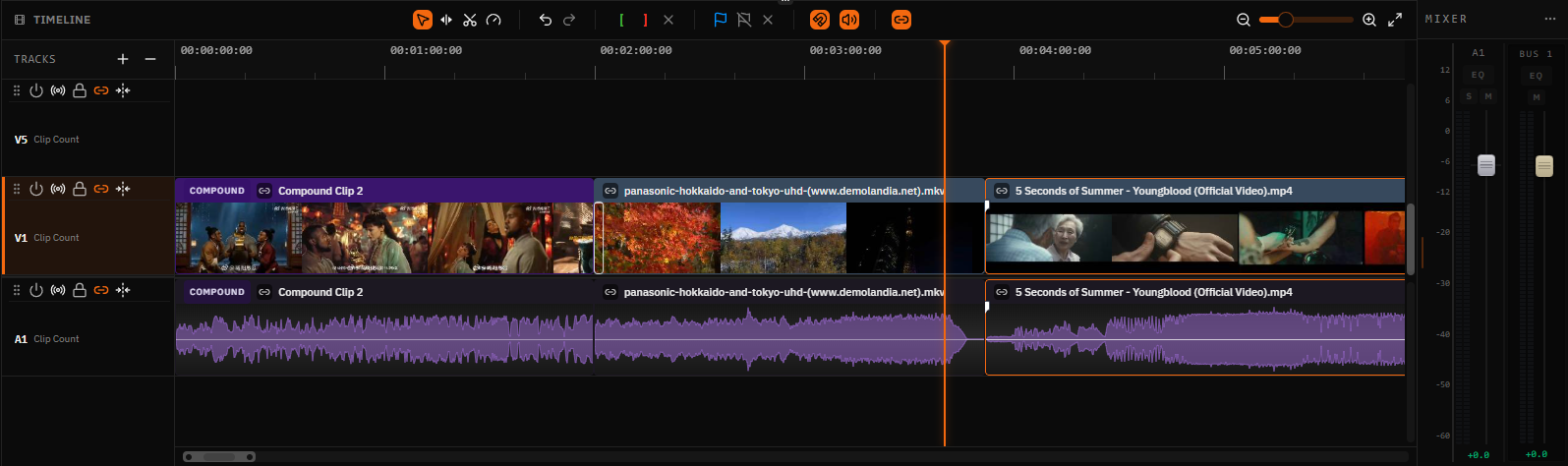1568x466 pixels.
Task: Lock the V1 track
Action: [x=80, y=189]
